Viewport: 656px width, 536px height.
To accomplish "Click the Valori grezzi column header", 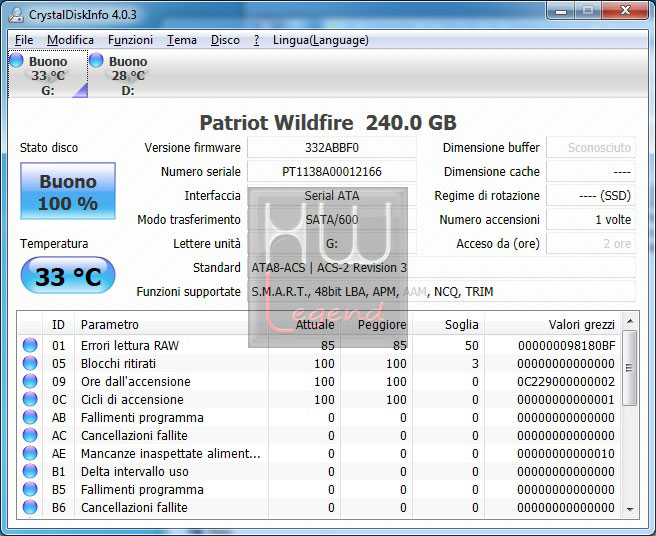I will click(x=552, y=325).
